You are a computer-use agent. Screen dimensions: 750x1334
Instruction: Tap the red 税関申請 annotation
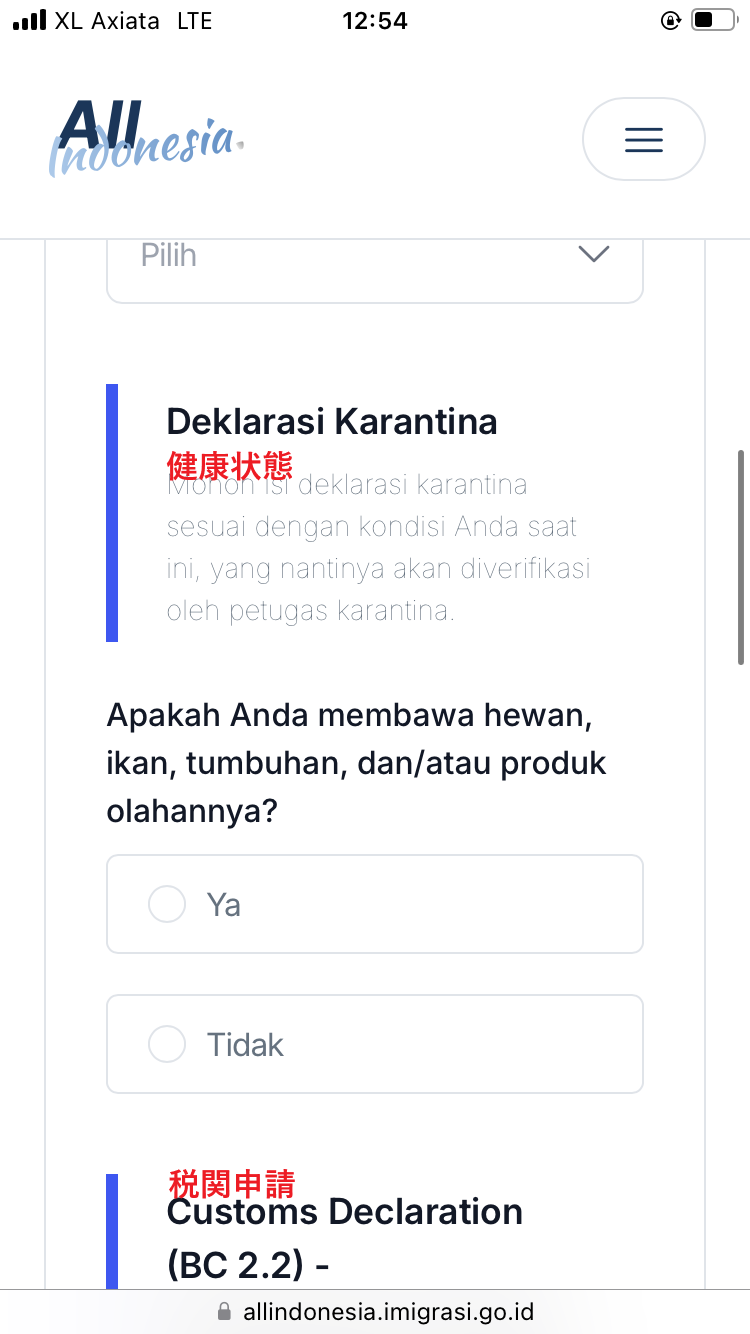(x=232, y=1184)
